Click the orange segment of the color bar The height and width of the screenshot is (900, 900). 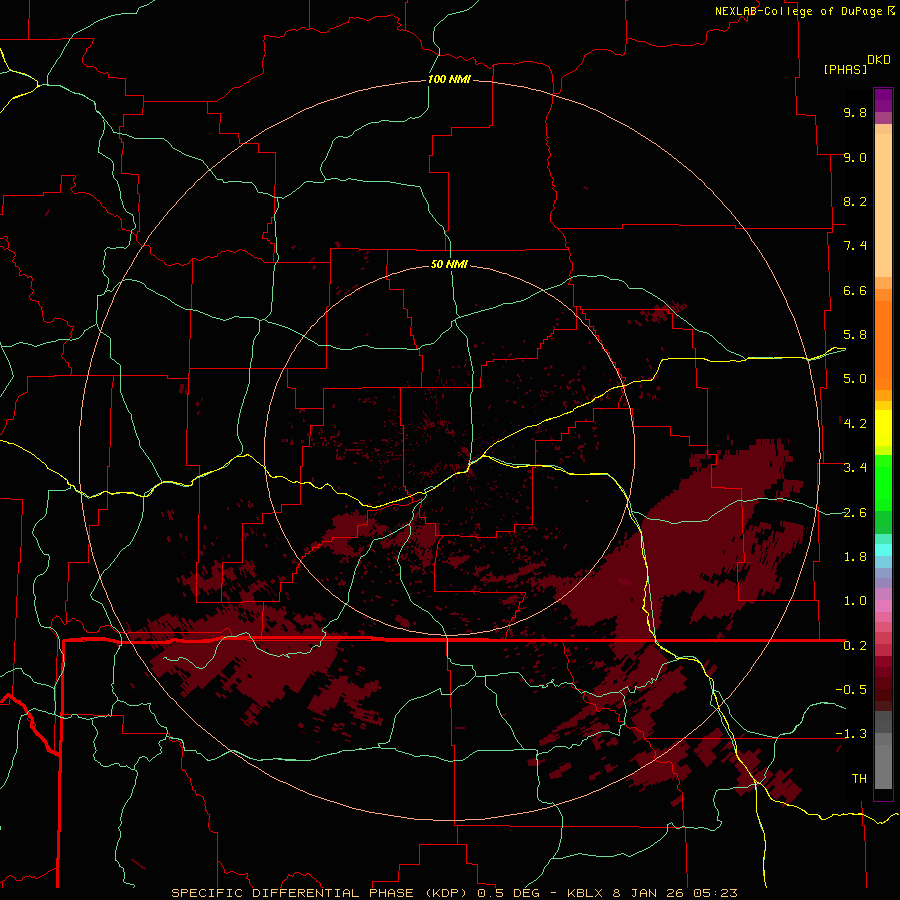point(883,346)
